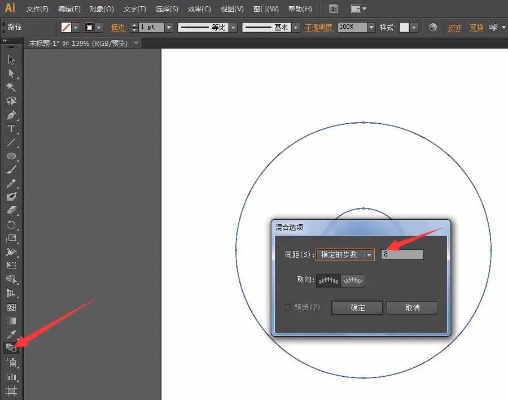Choose the align-to-path orientation button
Image resolution: width=508 pixels, height=400 pixels.
pyautogui.click(x=353, y=281)
